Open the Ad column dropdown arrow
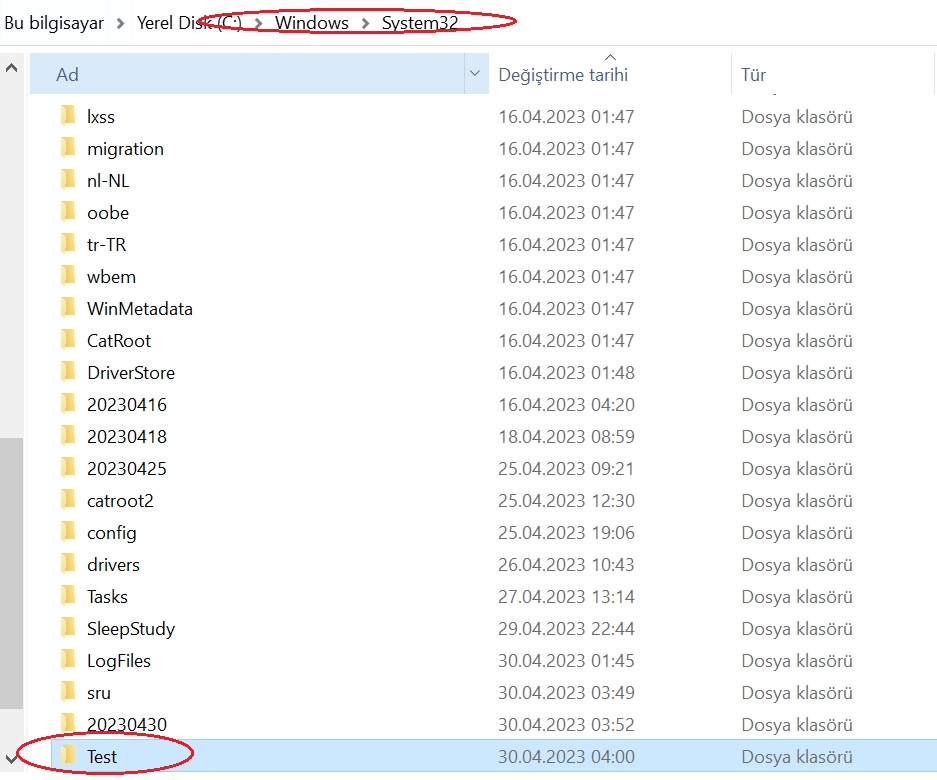The width and height of the screenshot is (937, 780). (474, 74)
